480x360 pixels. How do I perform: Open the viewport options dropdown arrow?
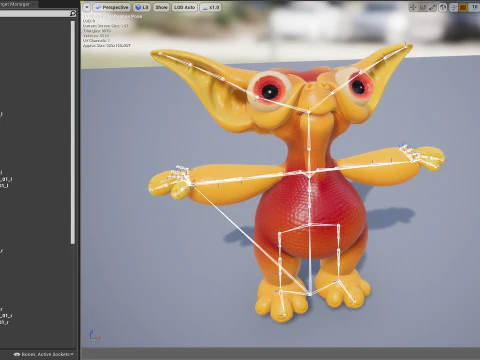click(86, 7)
